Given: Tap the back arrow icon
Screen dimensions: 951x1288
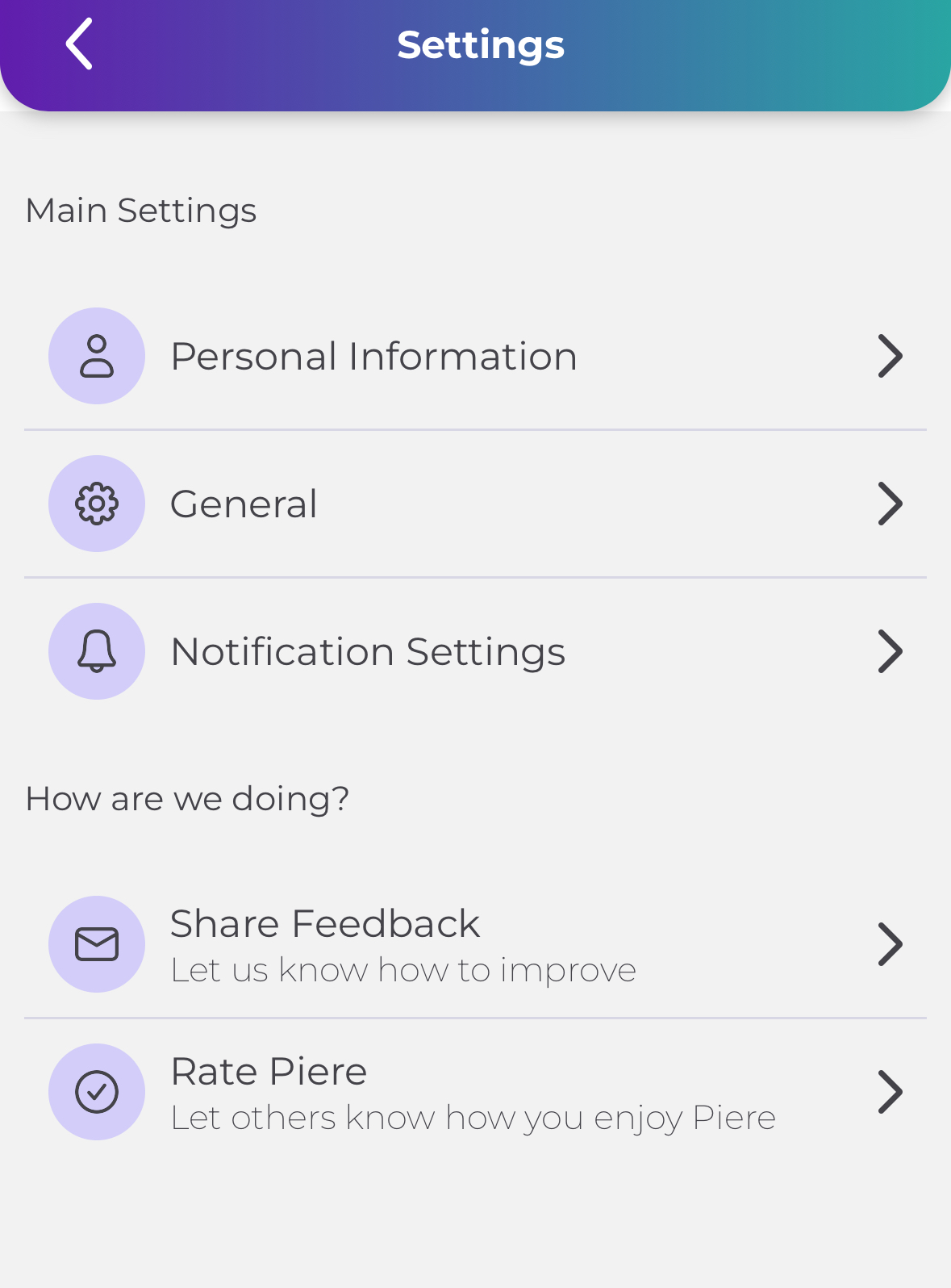Looking at the screenshot, I should (79, 44).
